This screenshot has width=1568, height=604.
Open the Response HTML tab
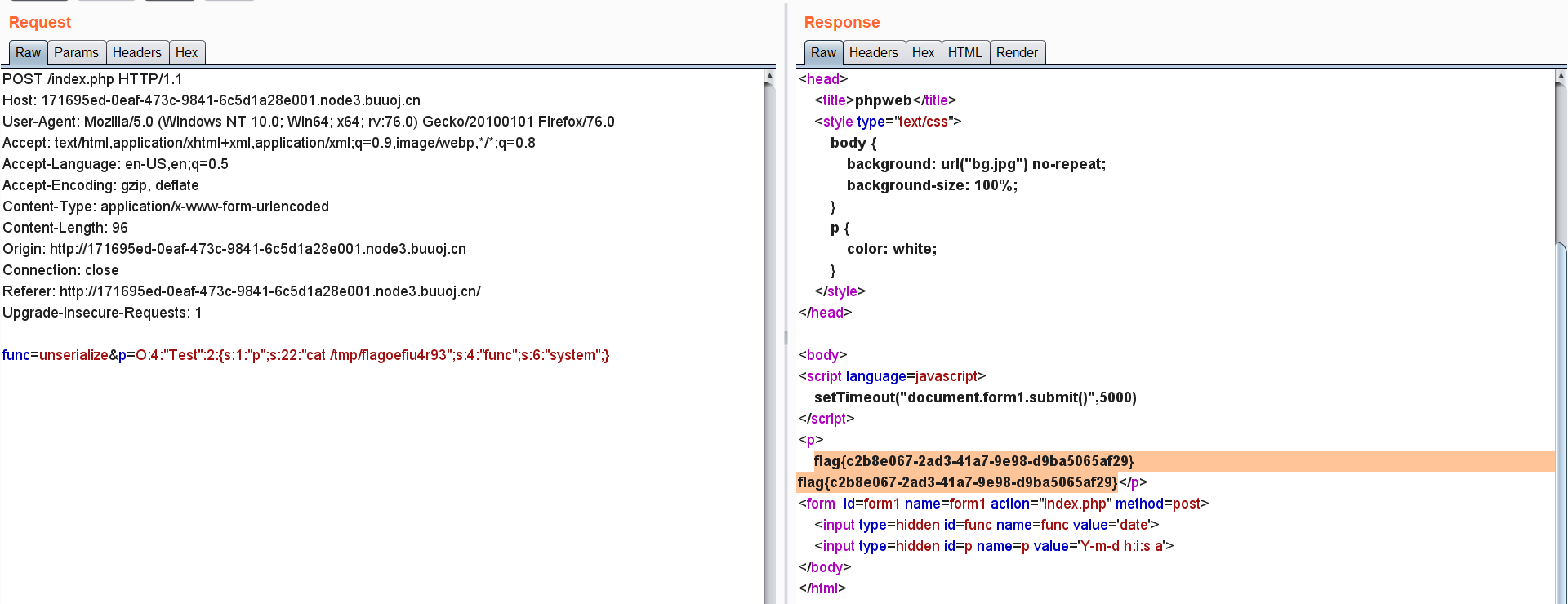965,53
